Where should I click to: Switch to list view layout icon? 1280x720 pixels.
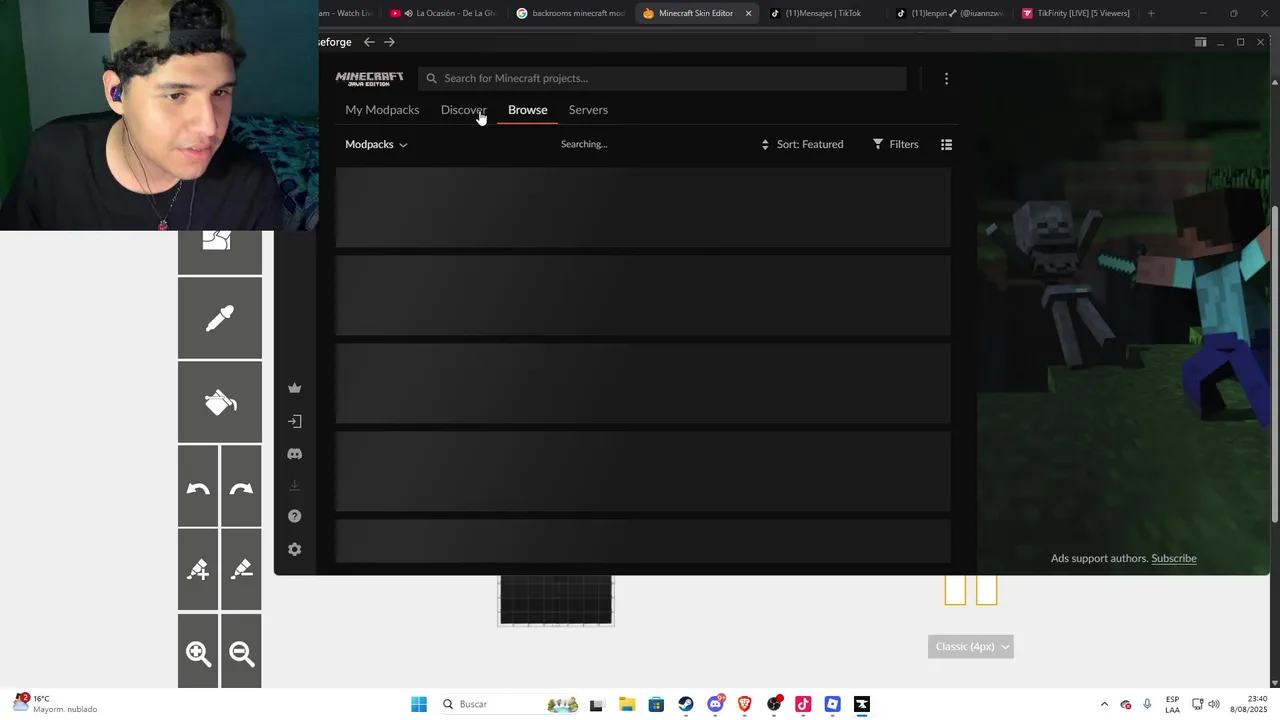point(946,144)
